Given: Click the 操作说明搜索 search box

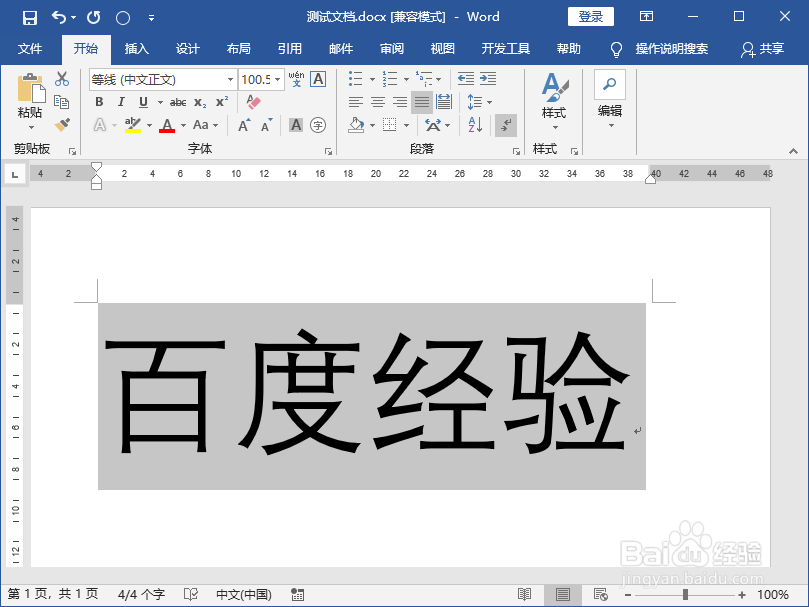Looking at the screenshot, I should 671,49.
